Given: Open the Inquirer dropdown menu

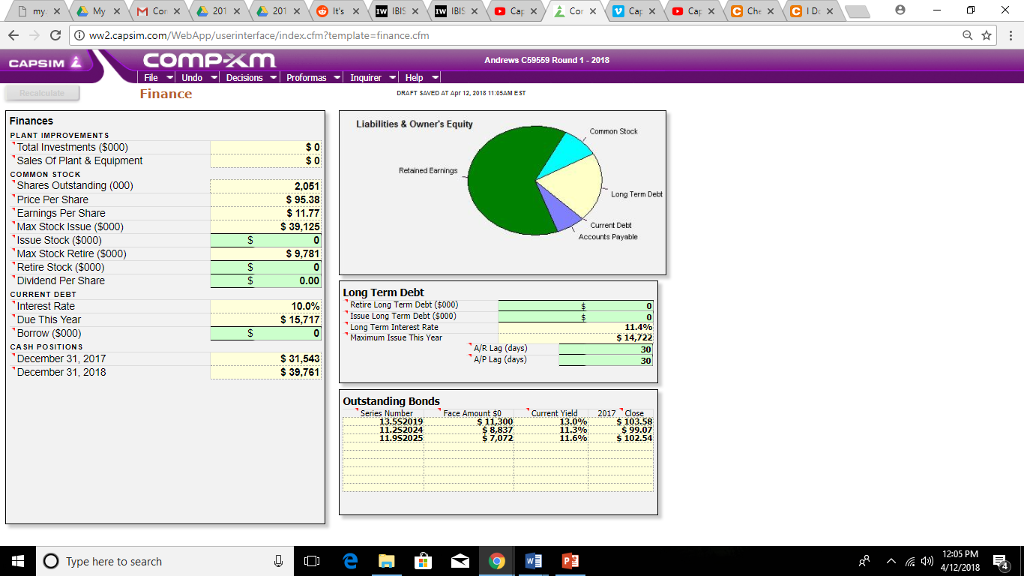Looking at the screenshot, I should [372, 77].
